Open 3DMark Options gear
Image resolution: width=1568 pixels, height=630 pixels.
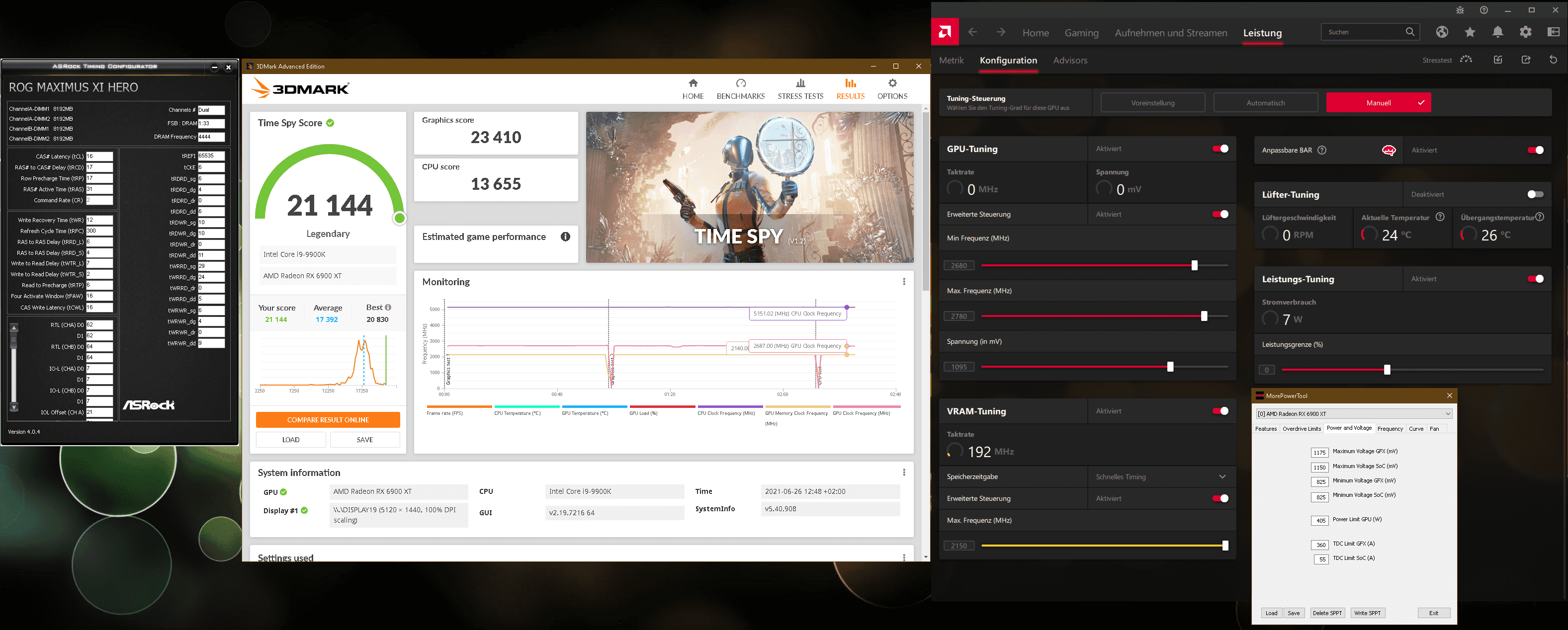[x=892, y=83]
